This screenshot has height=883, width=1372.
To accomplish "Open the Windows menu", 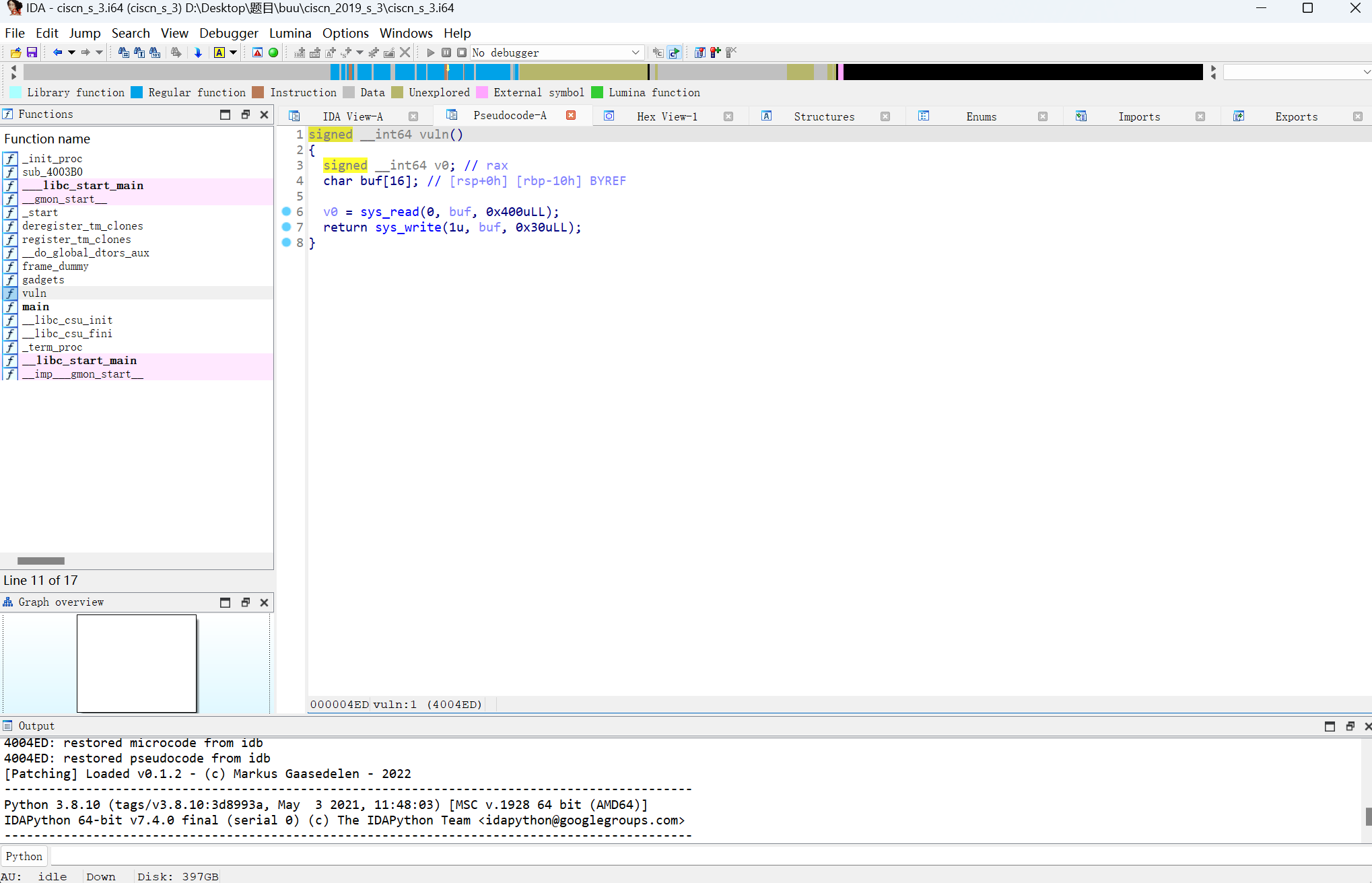I will [406, 33].
